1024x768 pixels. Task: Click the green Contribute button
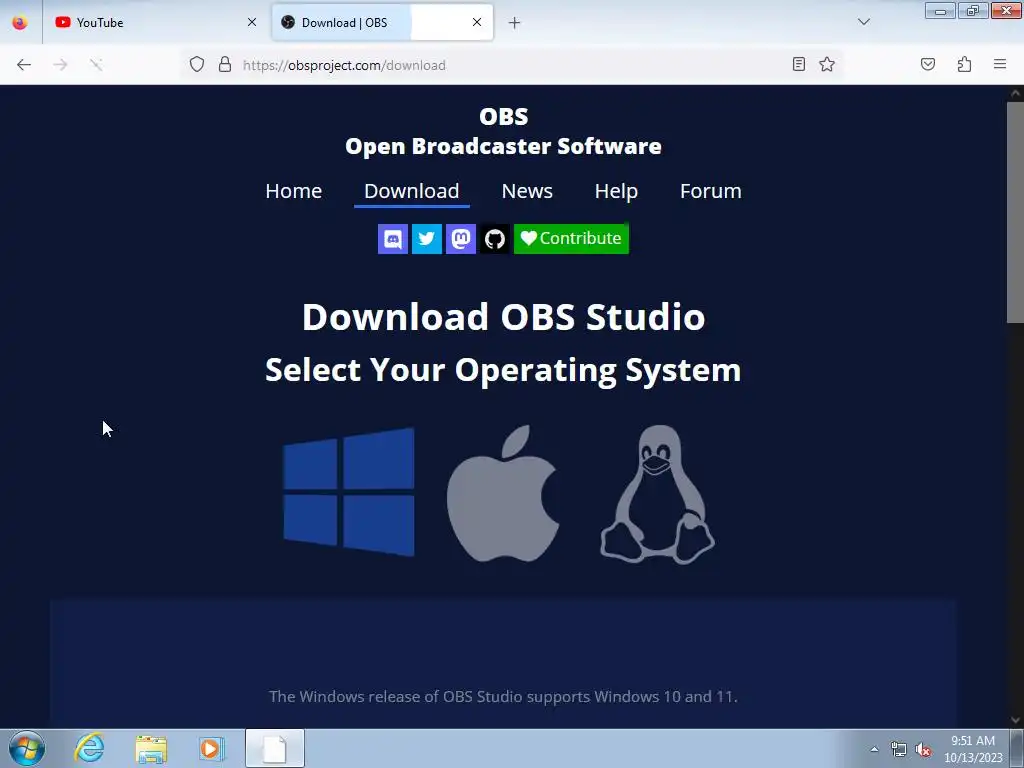point(571,239)
